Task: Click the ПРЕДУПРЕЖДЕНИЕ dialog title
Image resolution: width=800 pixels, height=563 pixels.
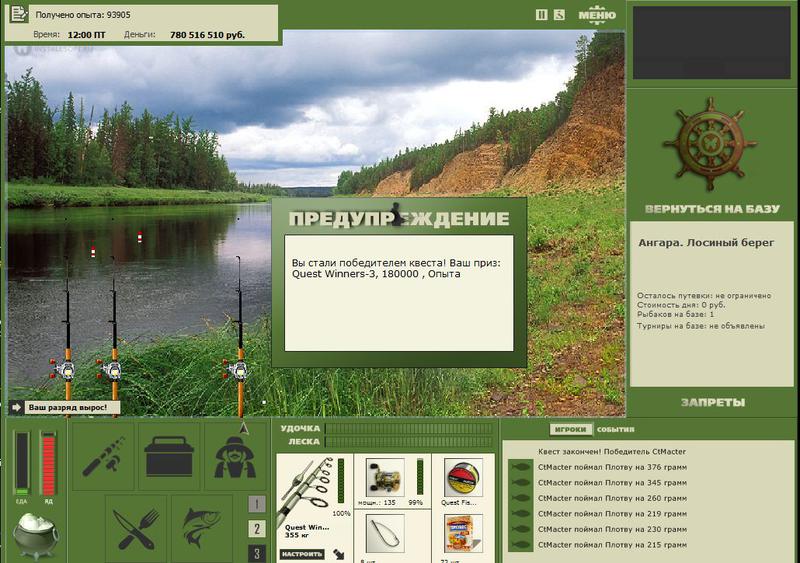Action: (399, 218)
